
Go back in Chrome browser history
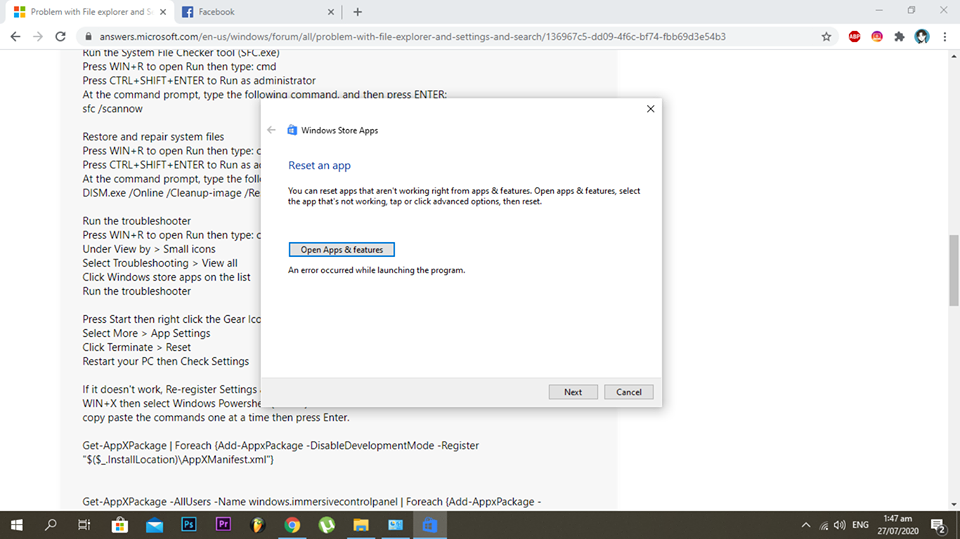(15, 37)
